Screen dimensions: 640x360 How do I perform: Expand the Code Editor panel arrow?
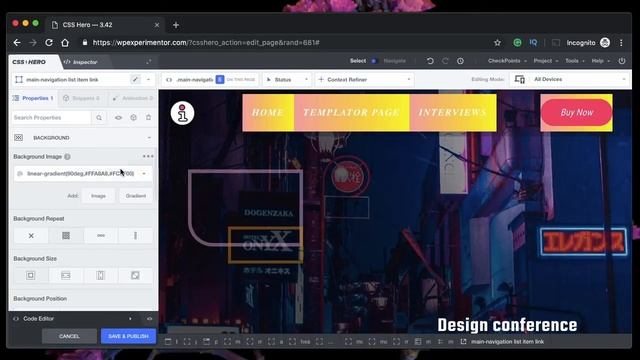pyautogui.click(x=130, y=319)
